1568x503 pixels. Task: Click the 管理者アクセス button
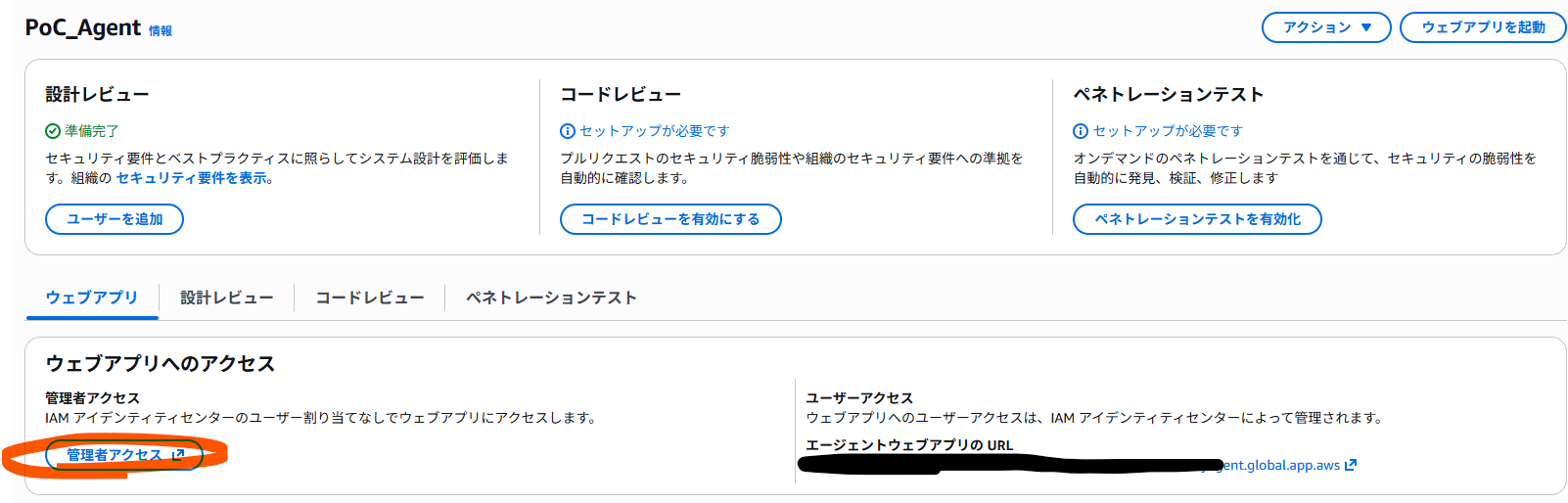124,455
